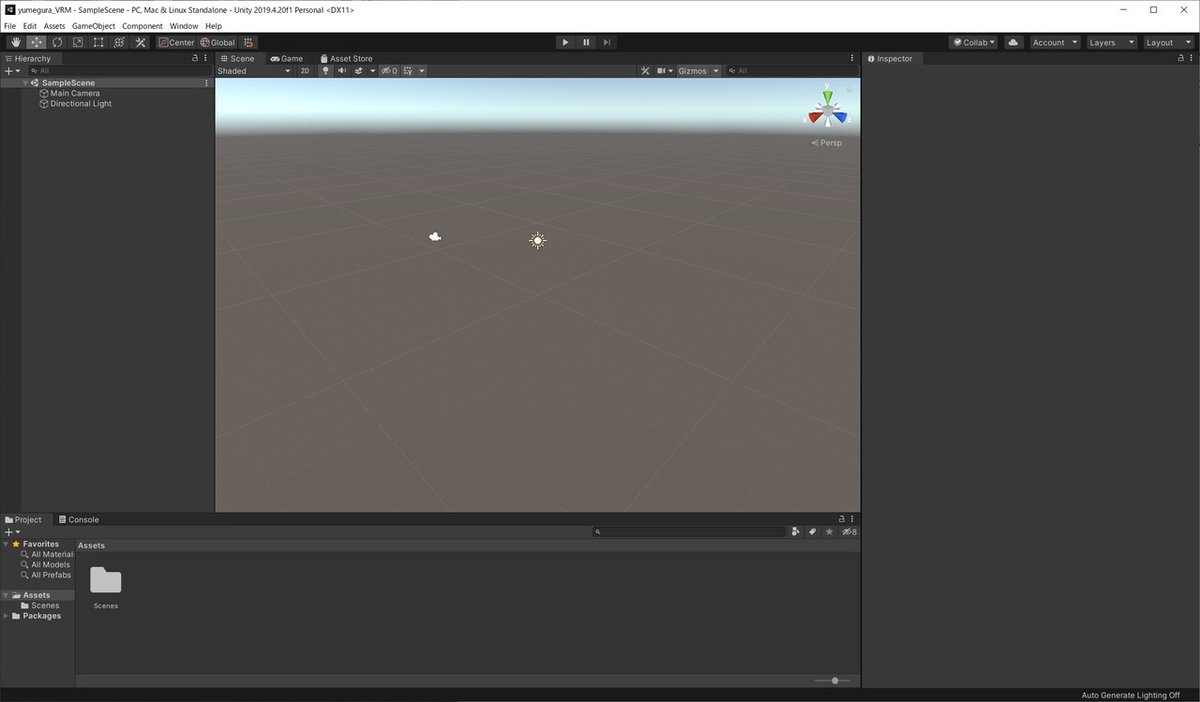1200x702 pixels.
Task: Open the GameObject menu
Action: click(92, 25)
